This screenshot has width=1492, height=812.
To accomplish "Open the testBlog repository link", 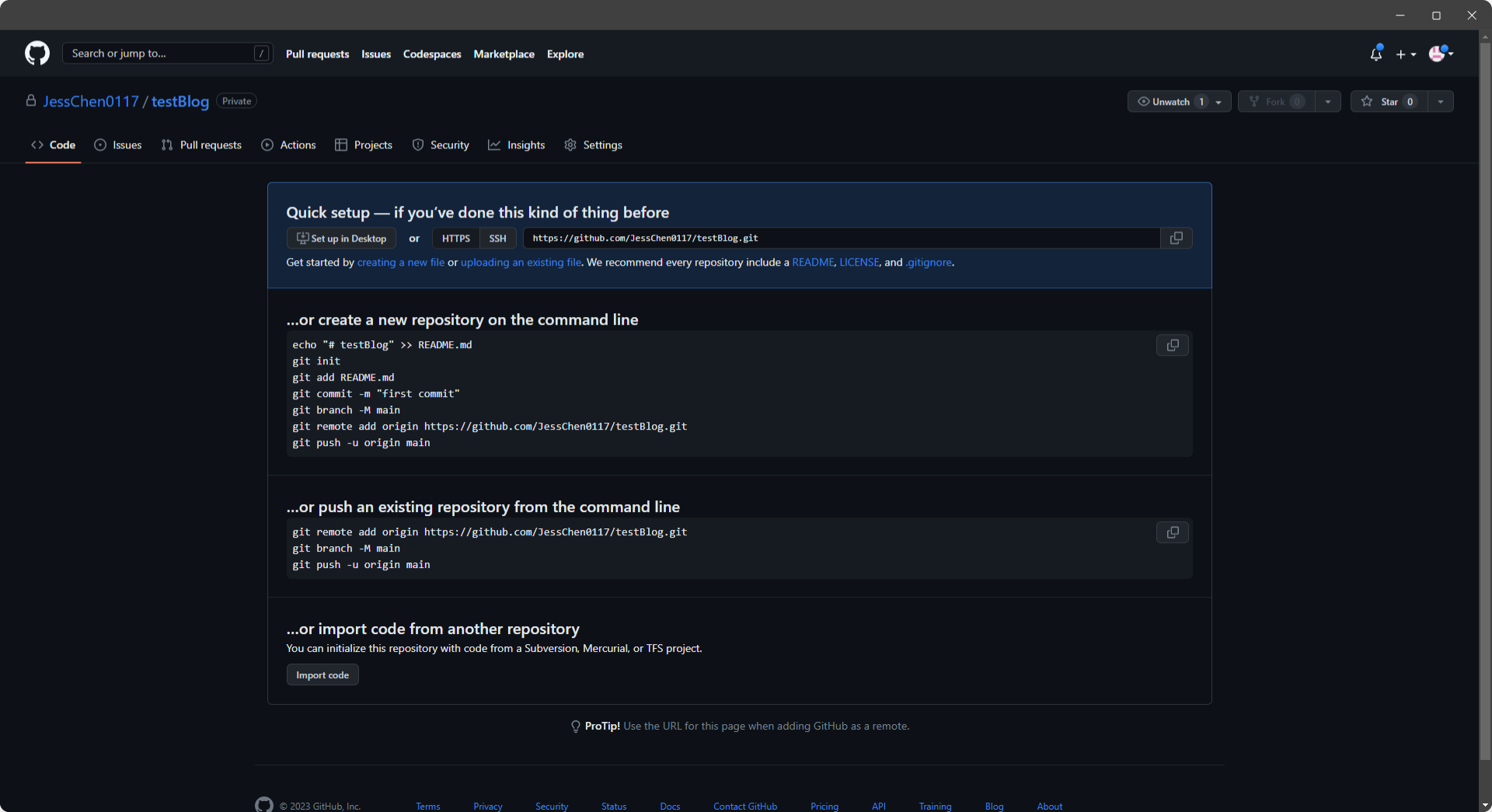I will tap(180, 102).
